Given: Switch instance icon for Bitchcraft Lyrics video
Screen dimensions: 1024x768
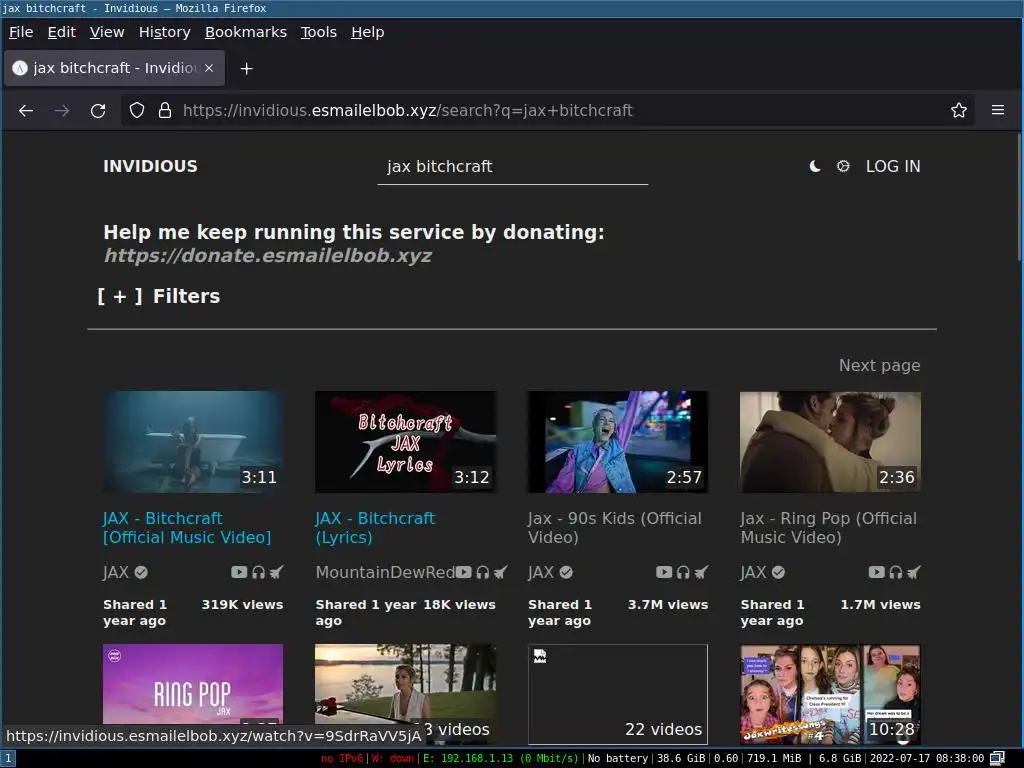Looking at the screenshot, I should click(x=501, y=572).
